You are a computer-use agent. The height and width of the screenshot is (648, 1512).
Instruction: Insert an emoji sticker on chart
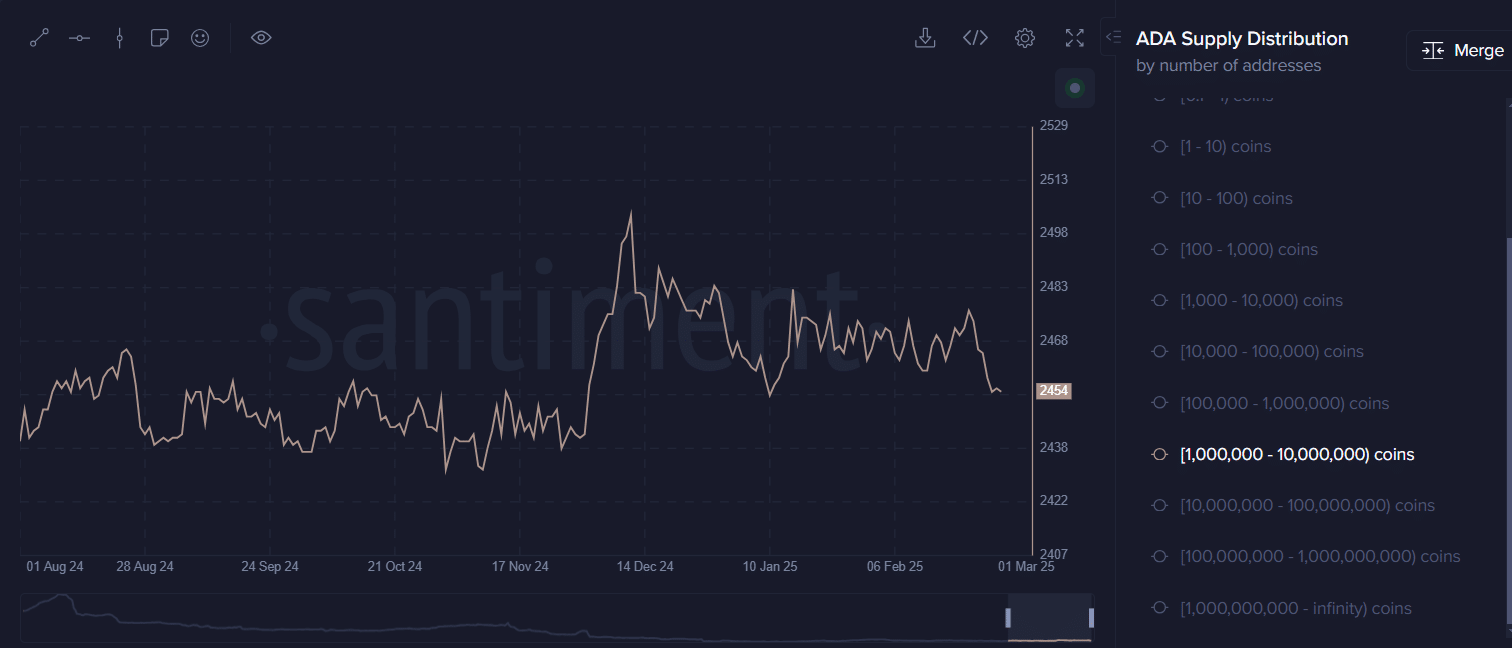pyautogui.click(x=200, y=38)
